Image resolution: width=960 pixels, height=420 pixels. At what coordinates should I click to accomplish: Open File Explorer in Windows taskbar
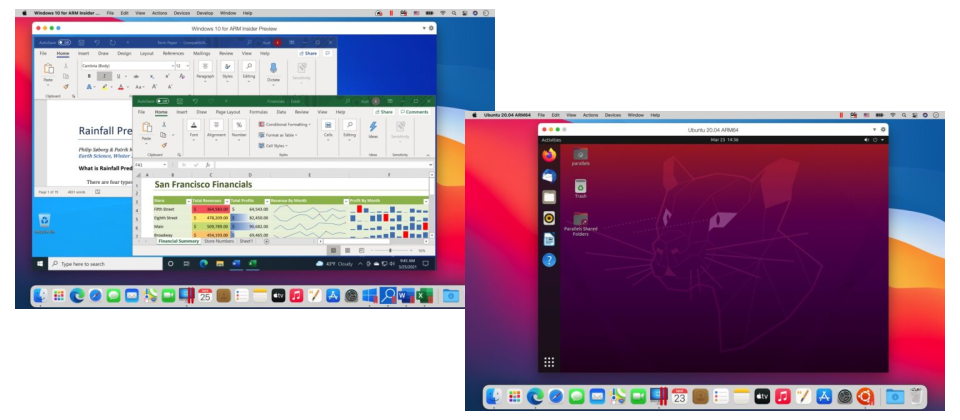point(220,263)
